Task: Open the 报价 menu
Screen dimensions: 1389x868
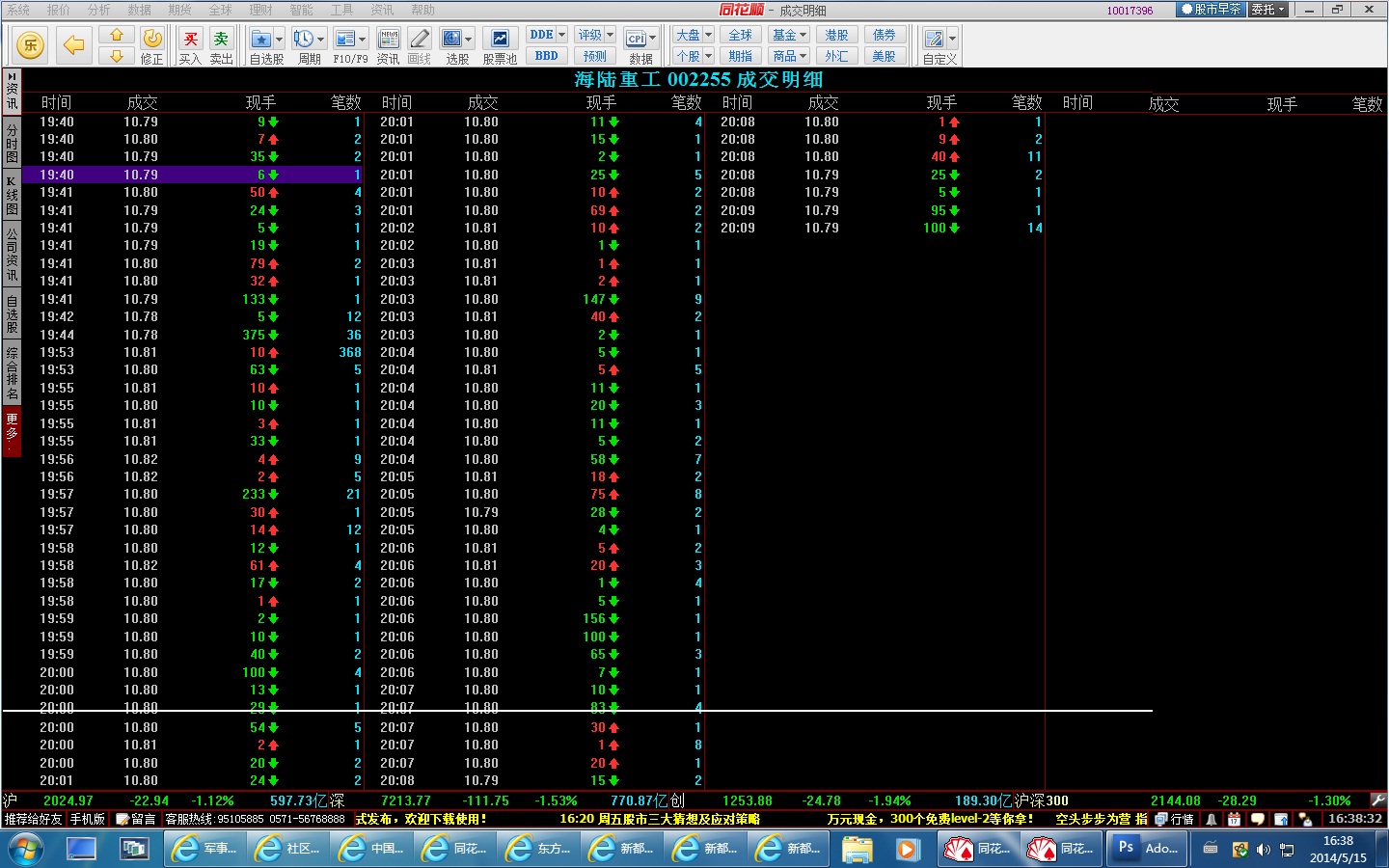Action: (x=58, y=10)
